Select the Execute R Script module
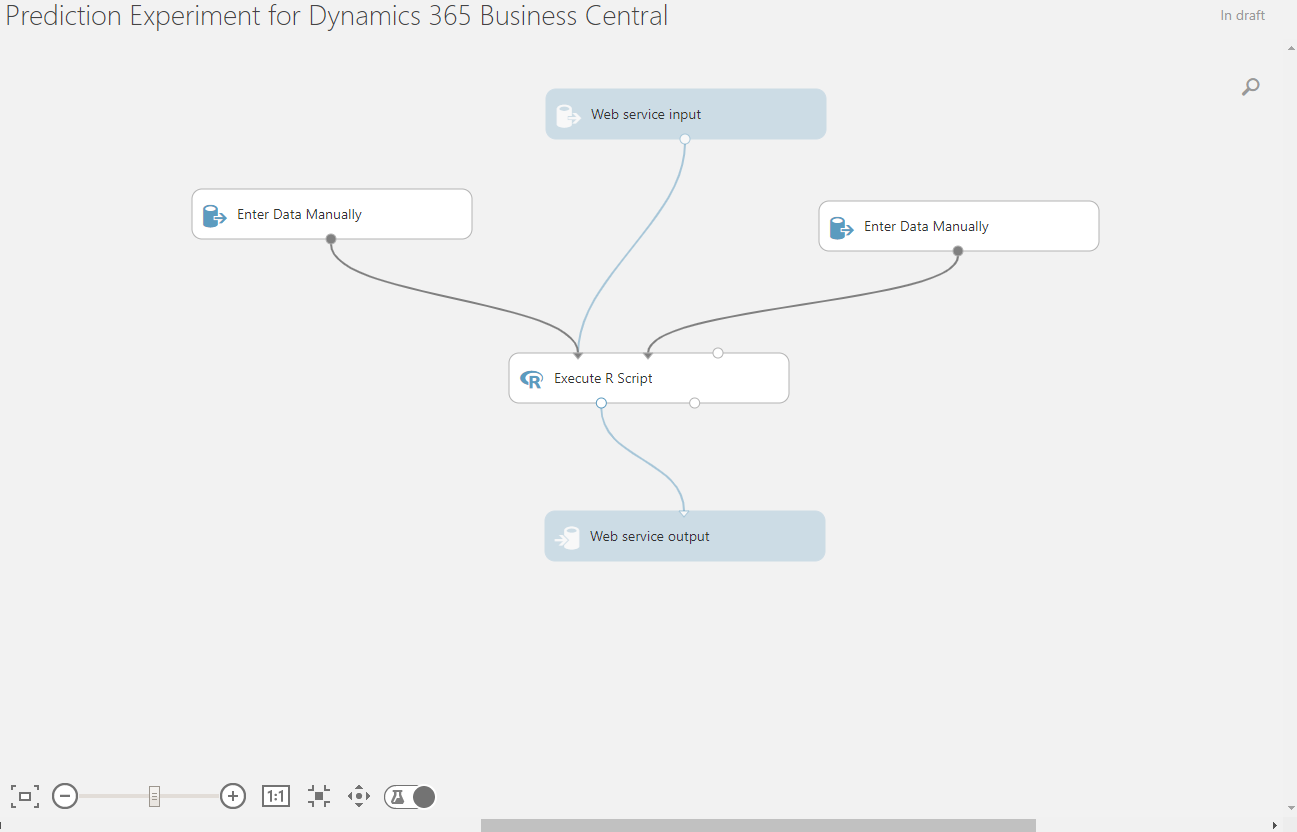This screenshot has width=1297, height=832. [x=649, y=378]
